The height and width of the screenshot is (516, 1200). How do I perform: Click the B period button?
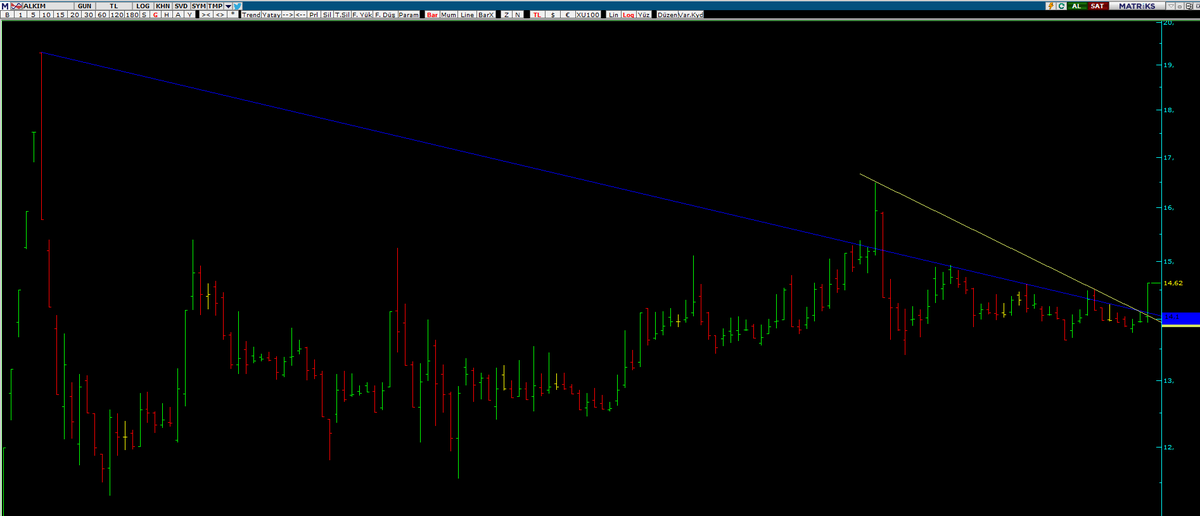[8, 15]
